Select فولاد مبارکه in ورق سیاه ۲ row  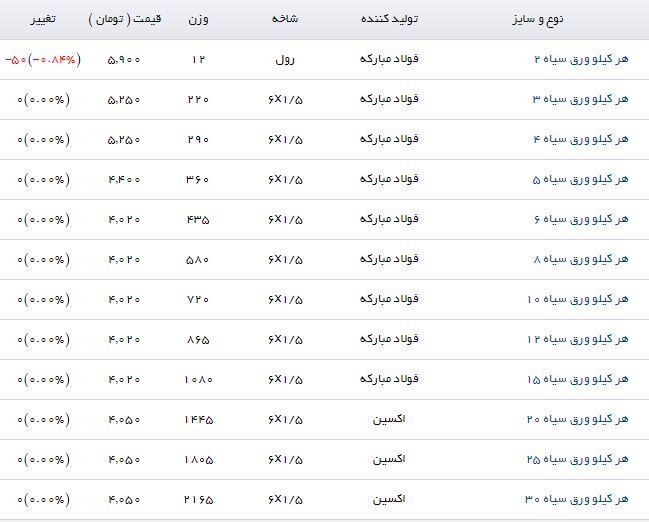[389, 59]
